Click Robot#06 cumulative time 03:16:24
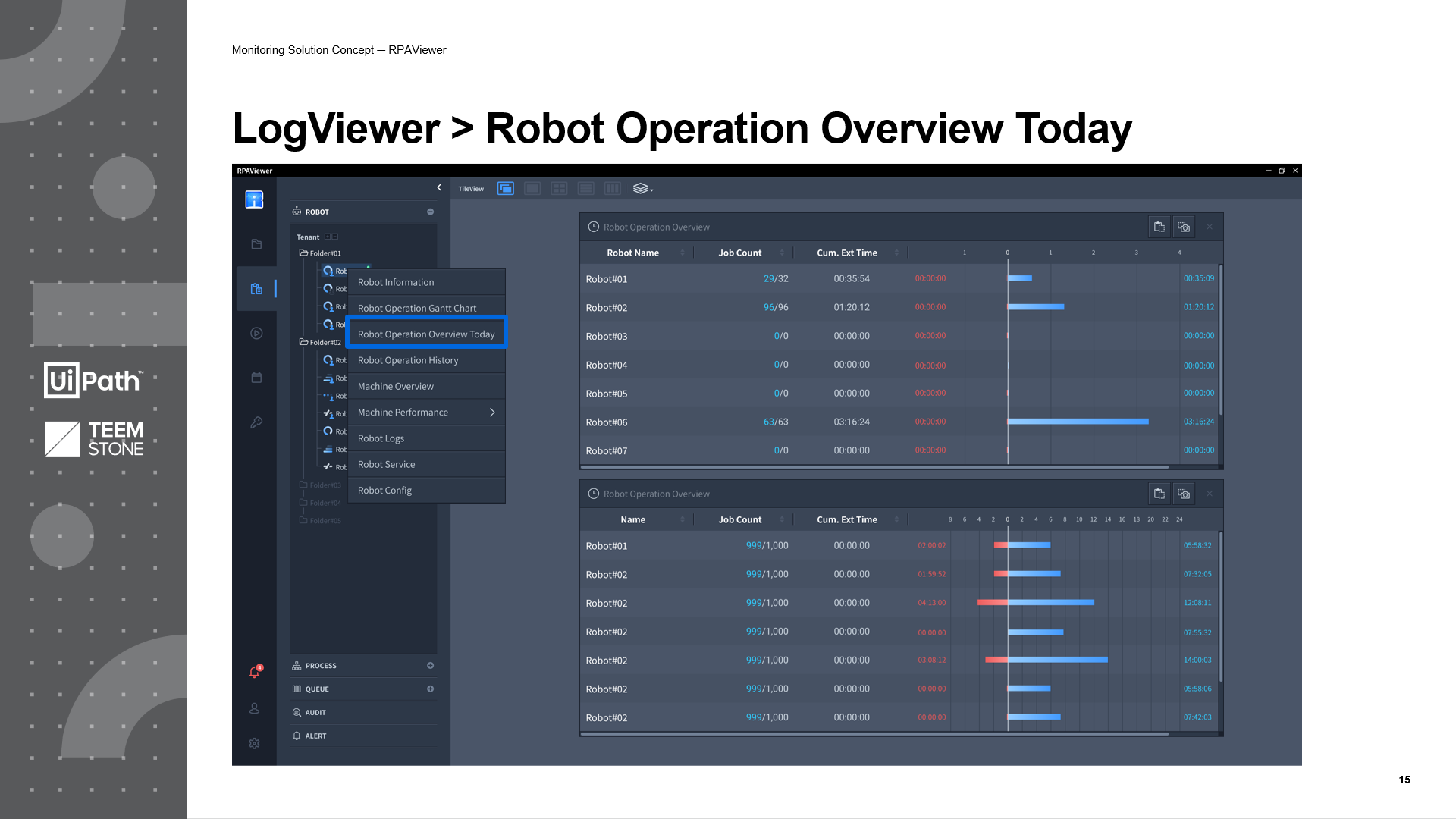This screenshot has width=1456, height=819. click(x=848, y=421)
